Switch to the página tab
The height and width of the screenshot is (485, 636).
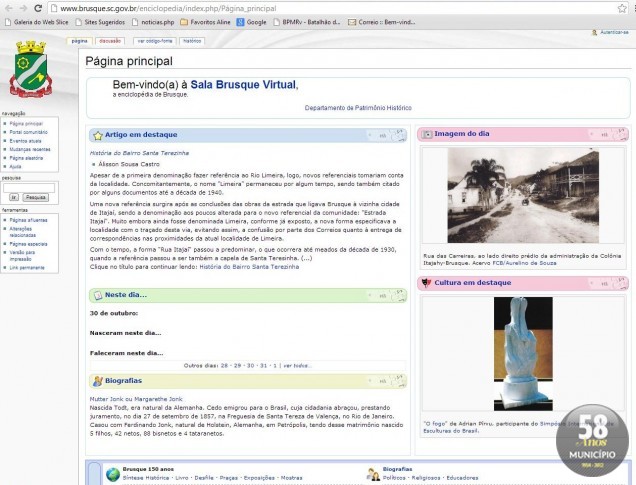[80, 41]
